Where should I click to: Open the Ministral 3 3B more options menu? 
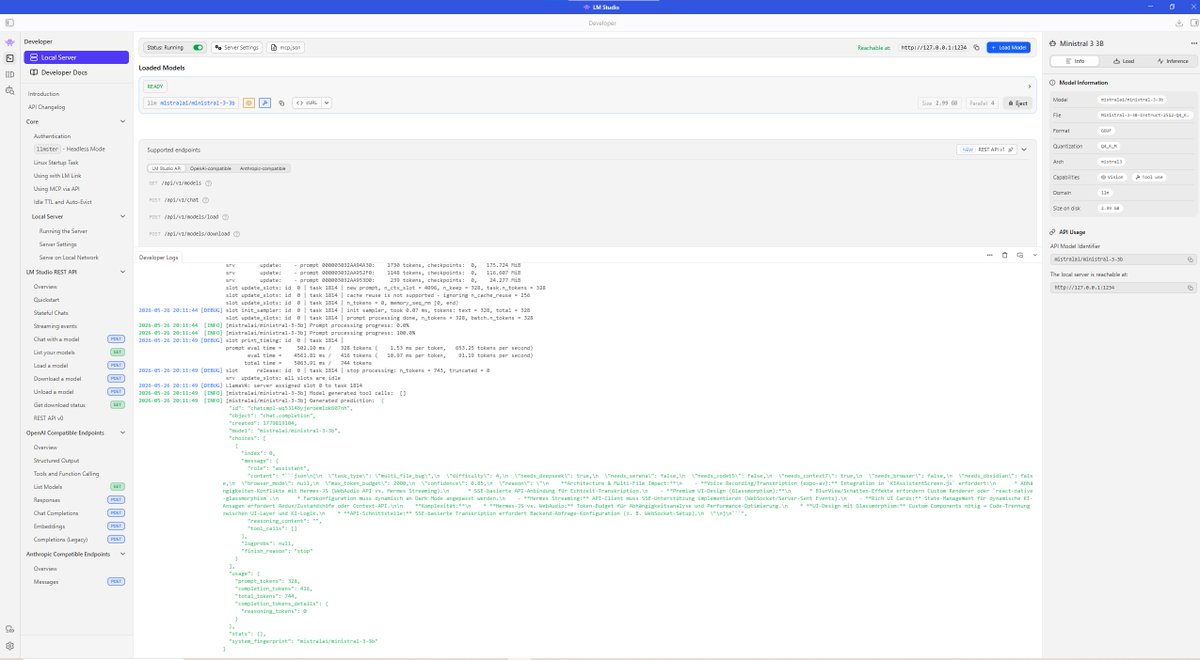click(x=1194, y=43)
